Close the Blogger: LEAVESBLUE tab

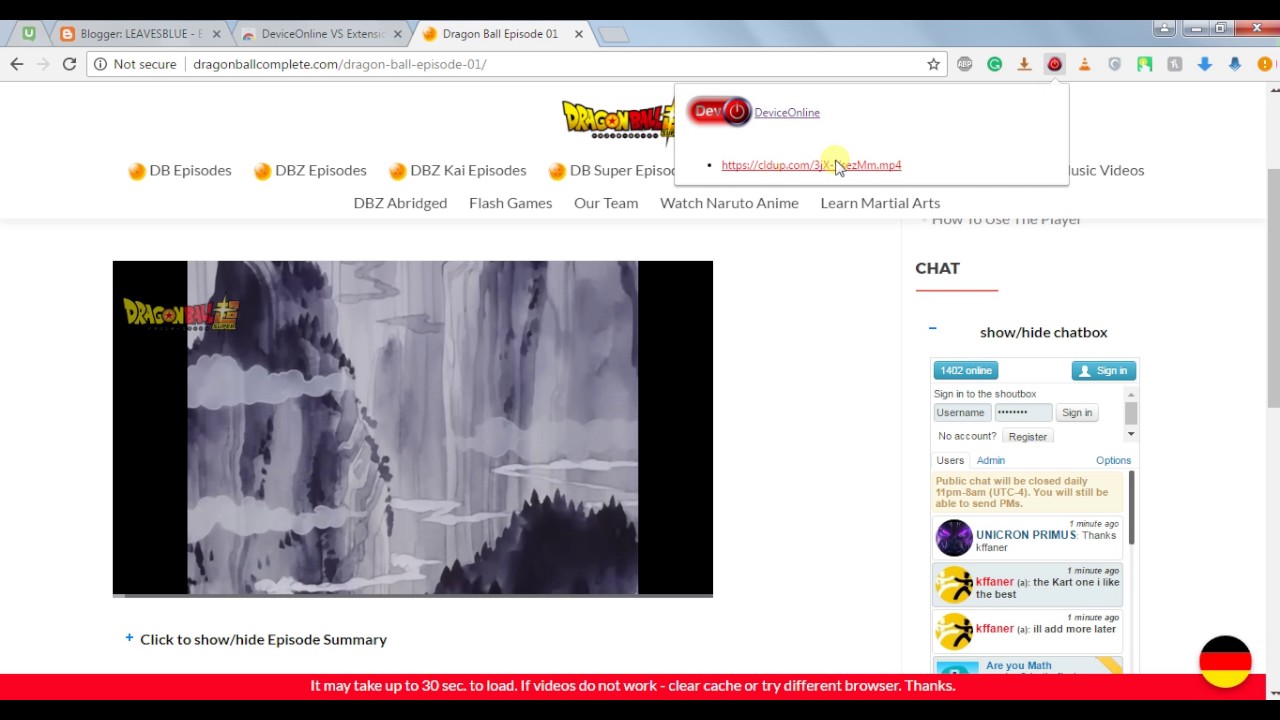(x=216, y=34)
